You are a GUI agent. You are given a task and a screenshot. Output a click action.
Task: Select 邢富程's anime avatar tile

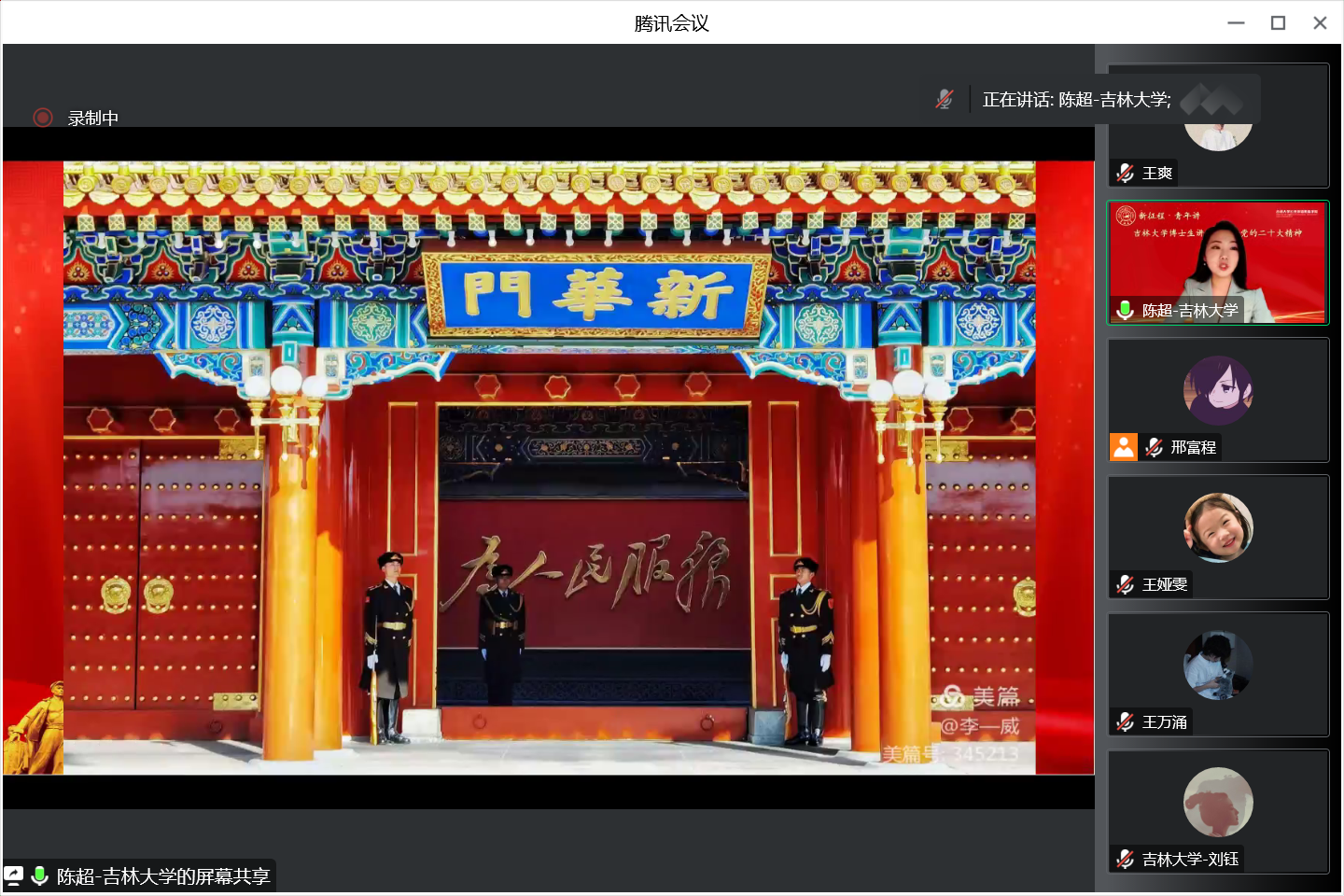pos(1218,390)
